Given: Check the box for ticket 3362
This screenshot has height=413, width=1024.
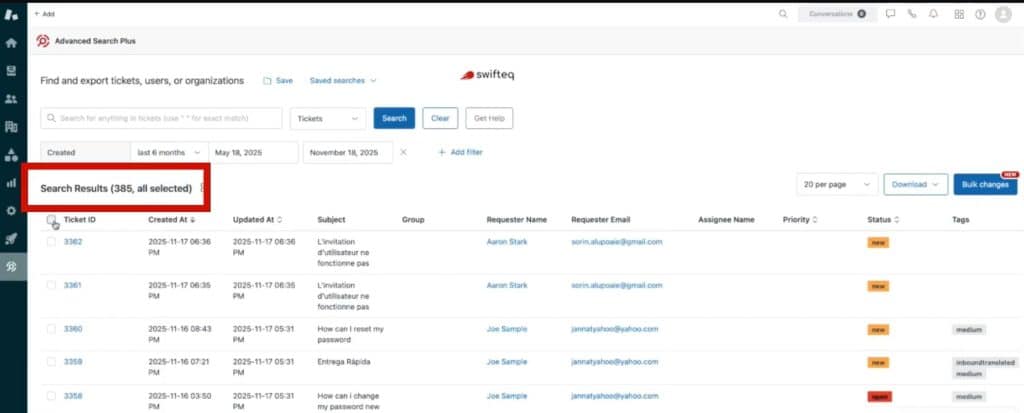Looking at the screenshot, I should point(52,242).
